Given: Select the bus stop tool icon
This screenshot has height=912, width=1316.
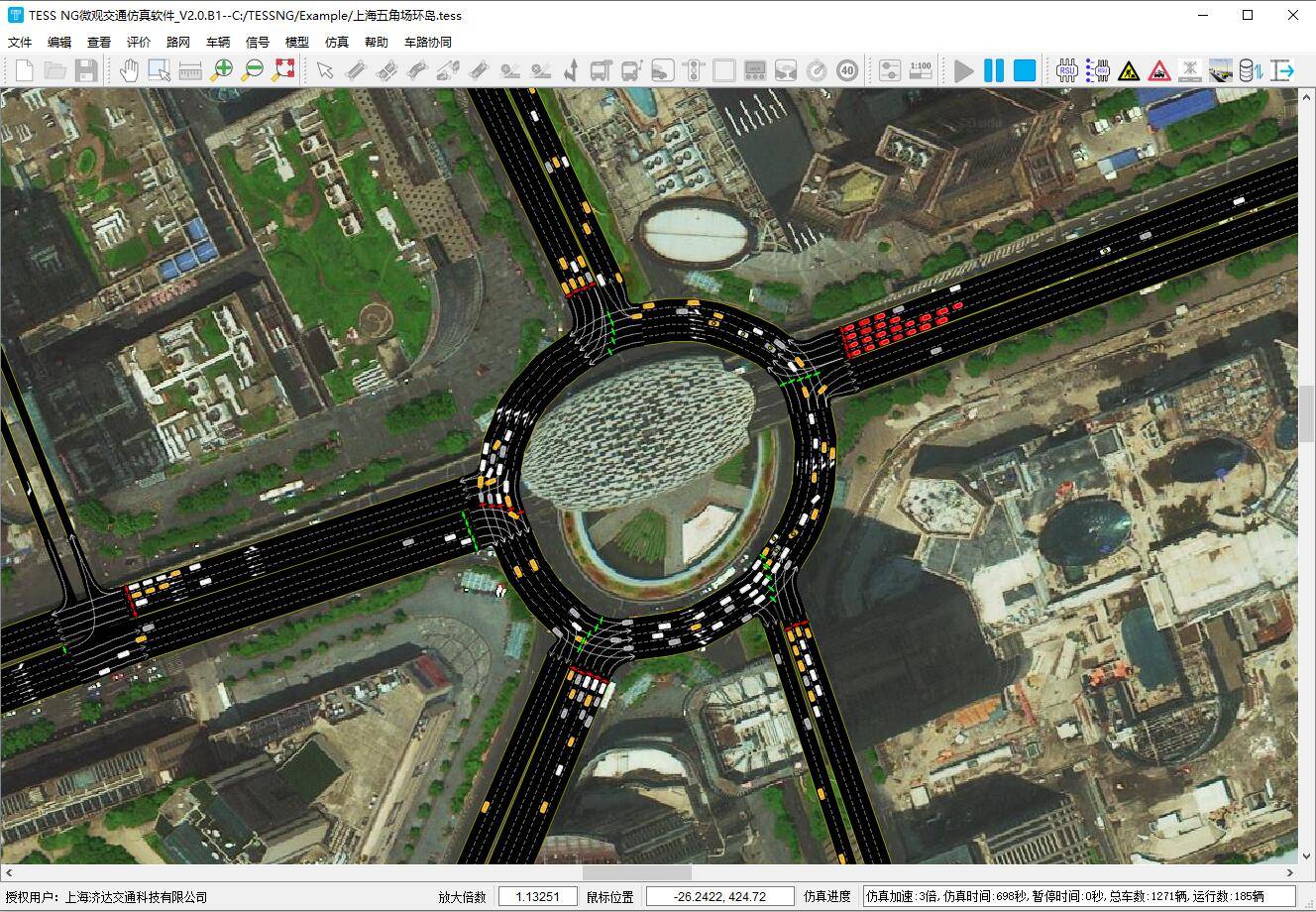Looking at the screenshot, I should (601, 70).
